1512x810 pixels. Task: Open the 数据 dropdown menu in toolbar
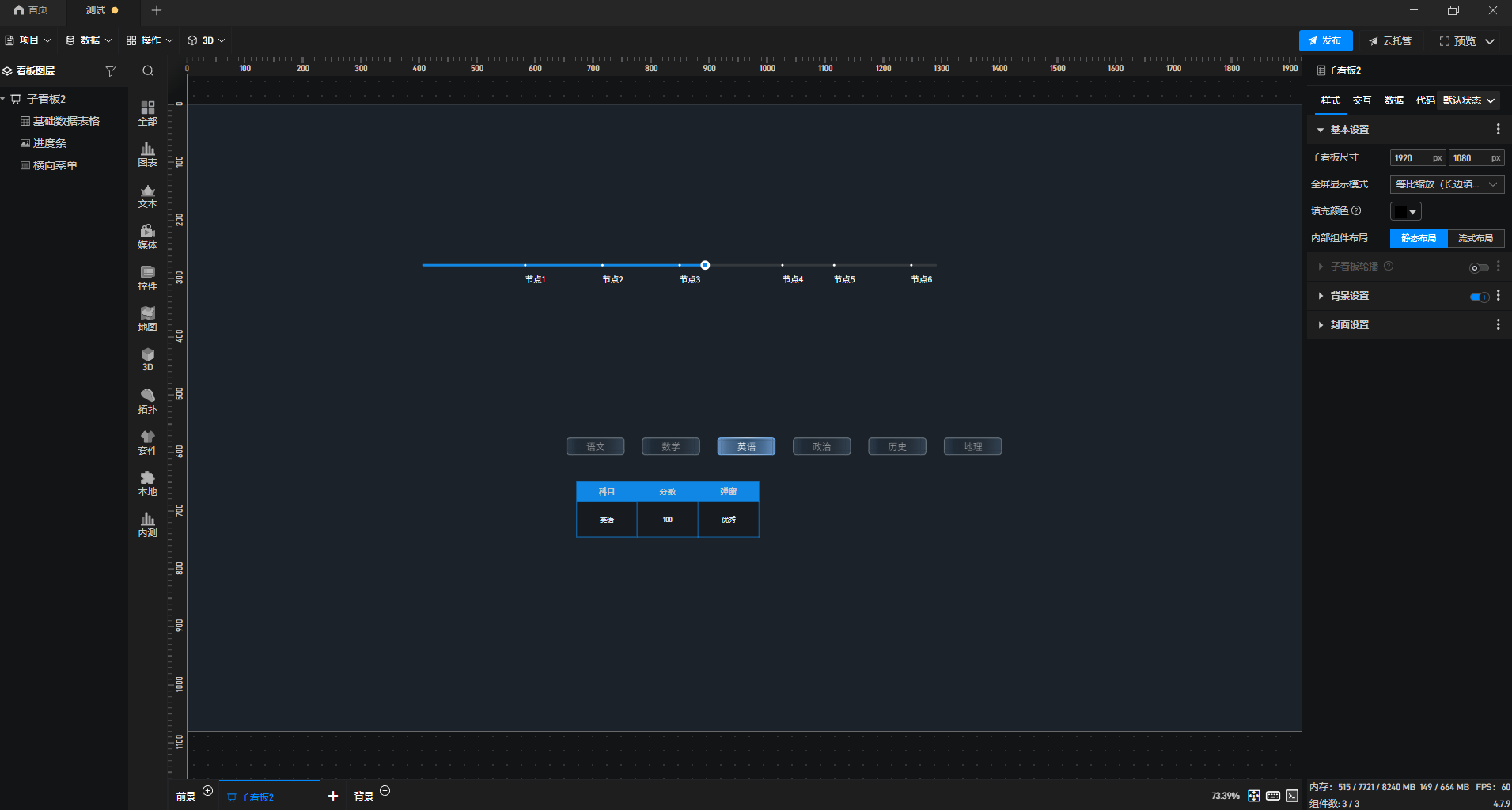(89, 40)
